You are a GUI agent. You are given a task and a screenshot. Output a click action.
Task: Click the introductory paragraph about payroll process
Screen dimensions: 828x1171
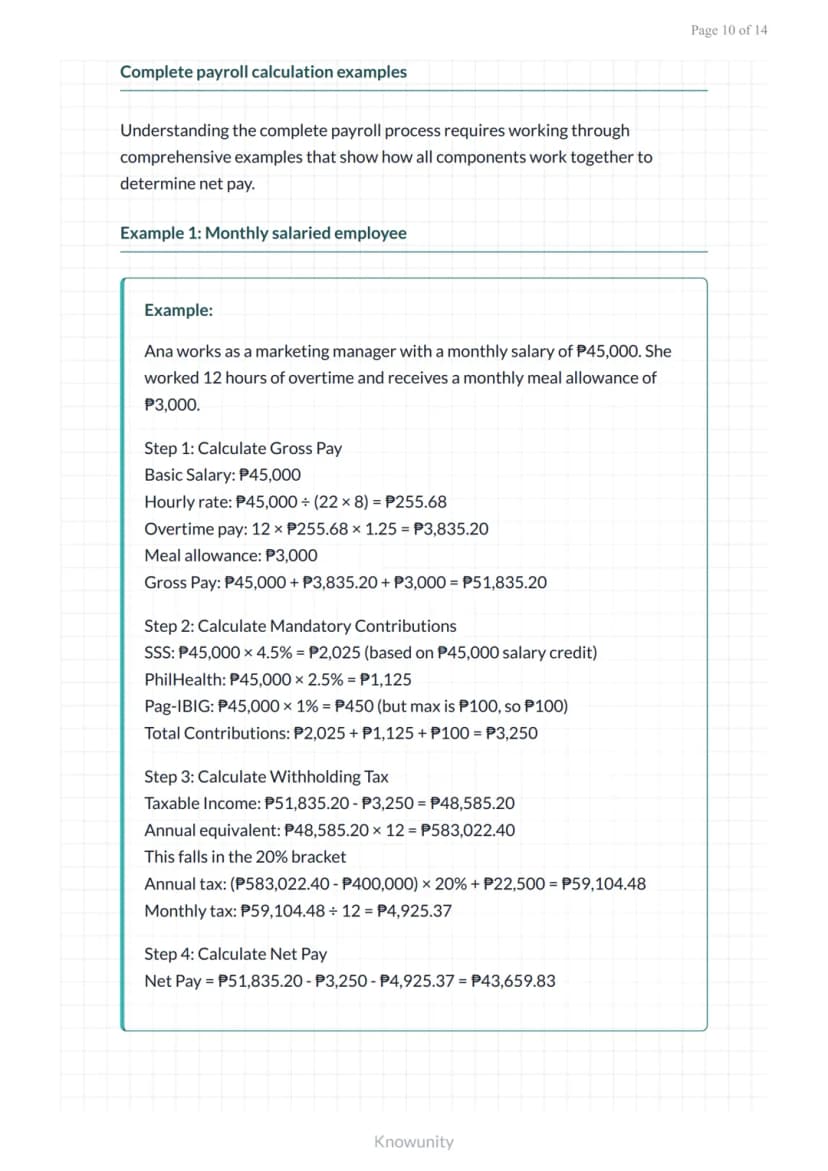tap(387, 157)
